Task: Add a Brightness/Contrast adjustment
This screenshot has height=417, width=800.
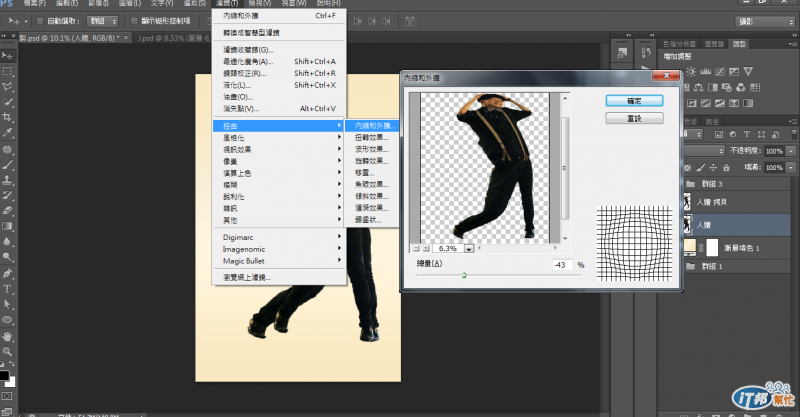Action: [691, 71]
